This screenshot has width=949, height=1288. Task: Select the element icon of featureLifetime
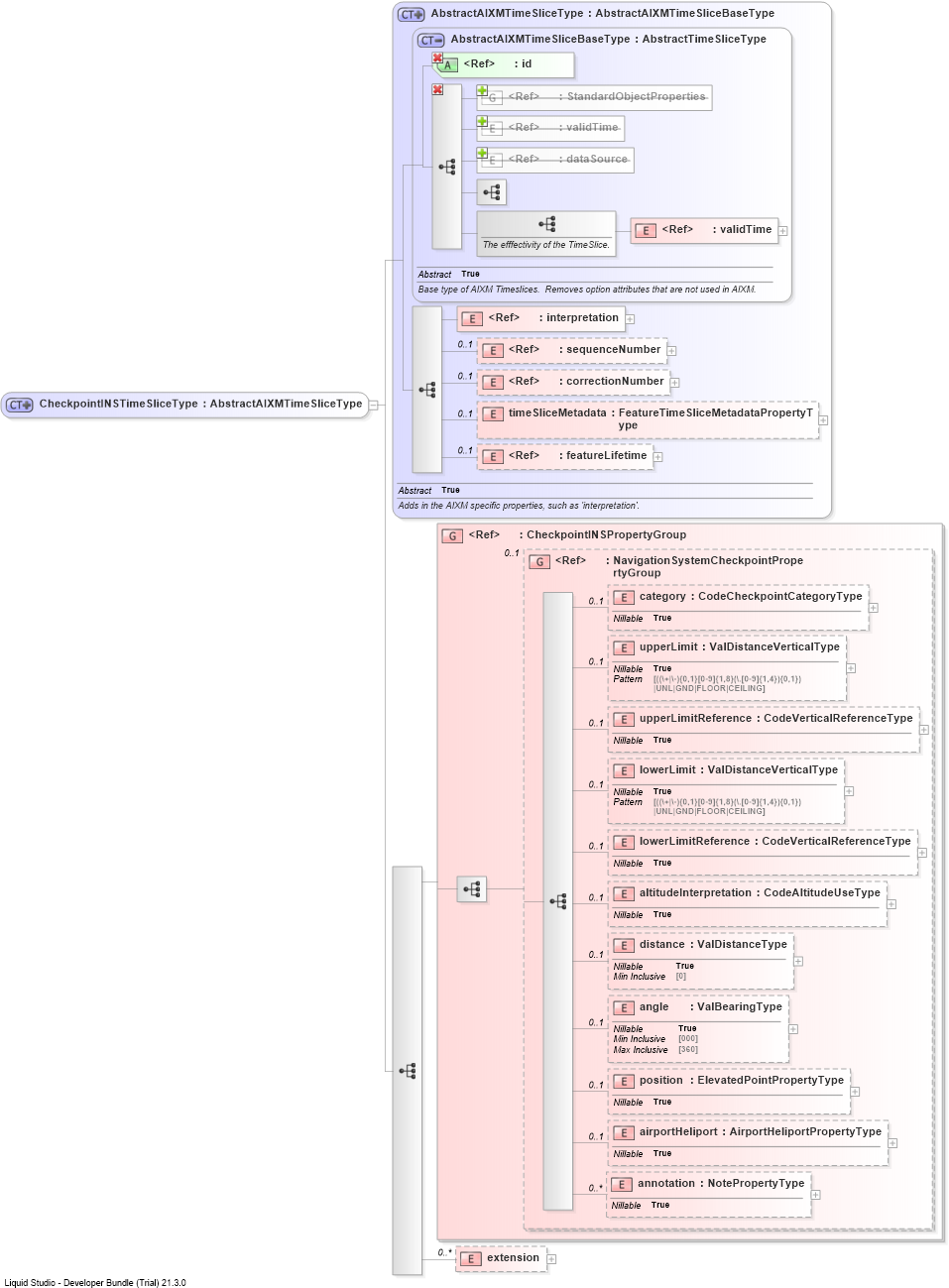point(493,457)
